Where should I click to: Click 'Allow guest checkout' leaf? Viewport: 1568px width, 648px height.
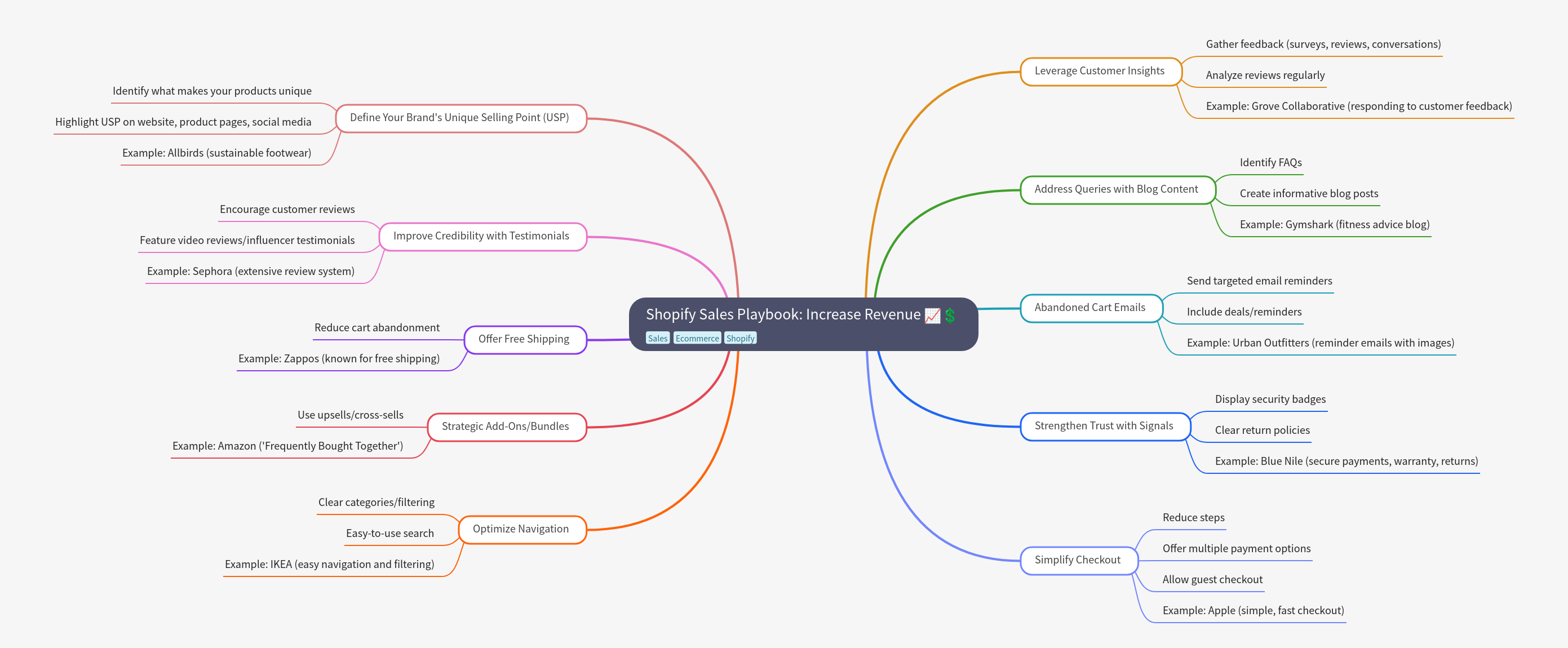1212,580
